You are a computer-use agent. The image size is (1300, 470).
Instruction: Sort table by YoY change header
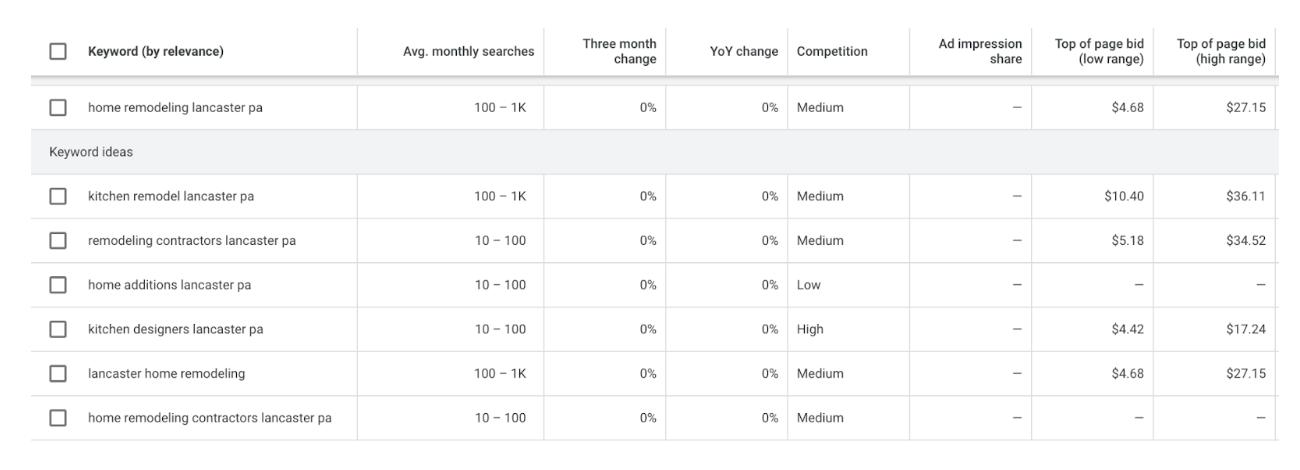(744, 52)
